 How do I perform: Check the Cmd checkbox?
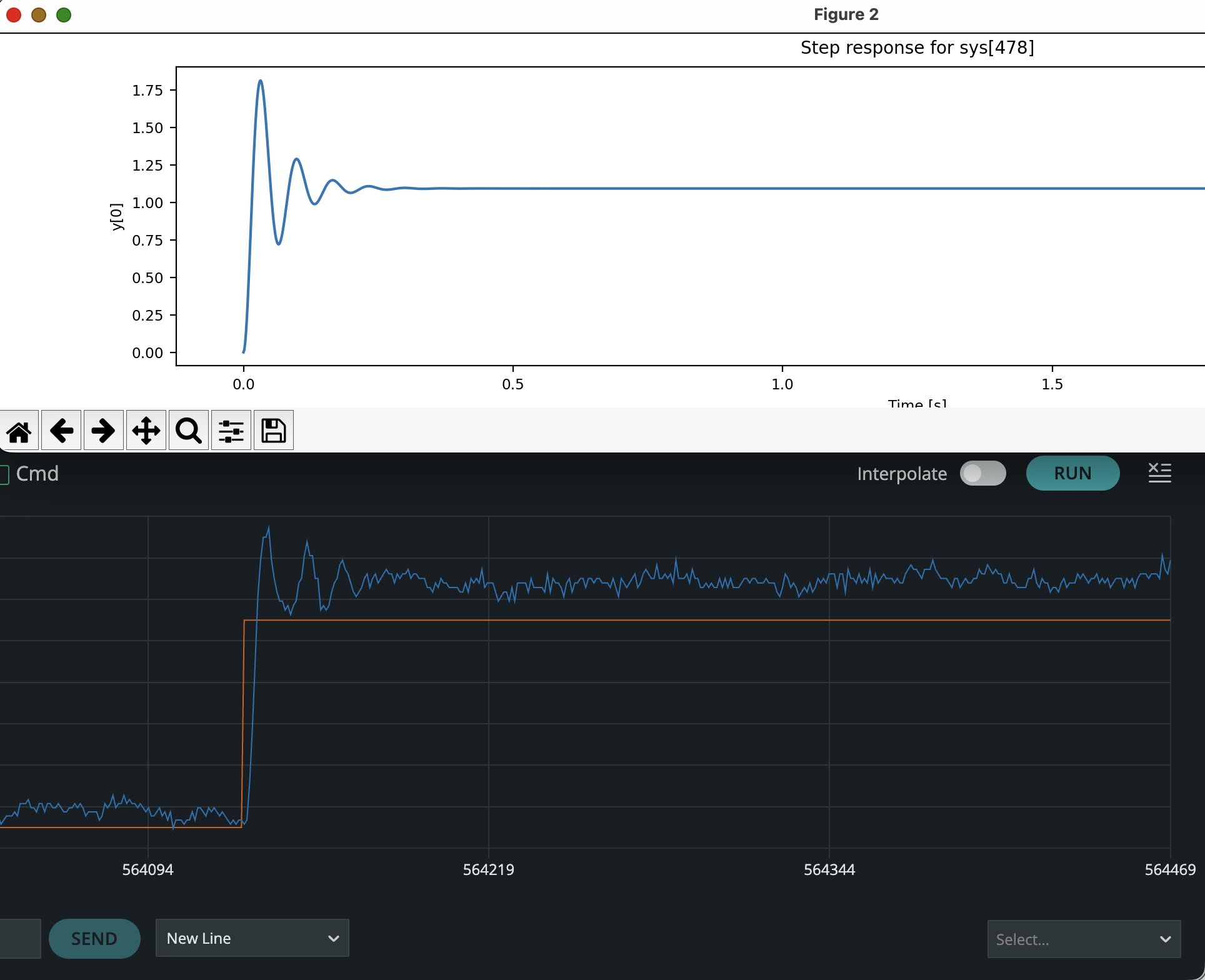(x=4, y=474)
